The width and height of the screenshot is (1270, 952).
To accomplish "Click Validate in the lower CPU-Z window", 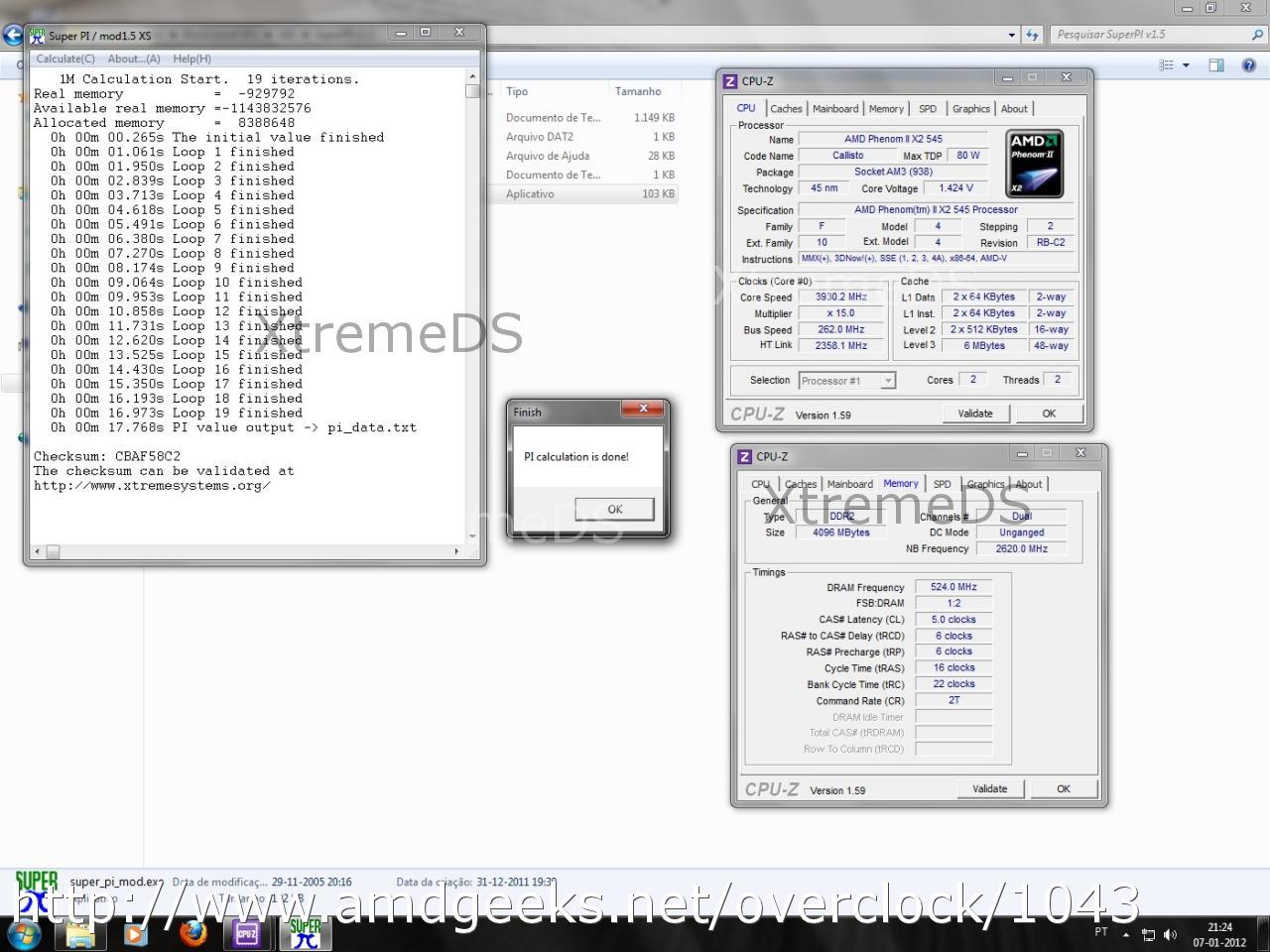I will click(990, 788).
